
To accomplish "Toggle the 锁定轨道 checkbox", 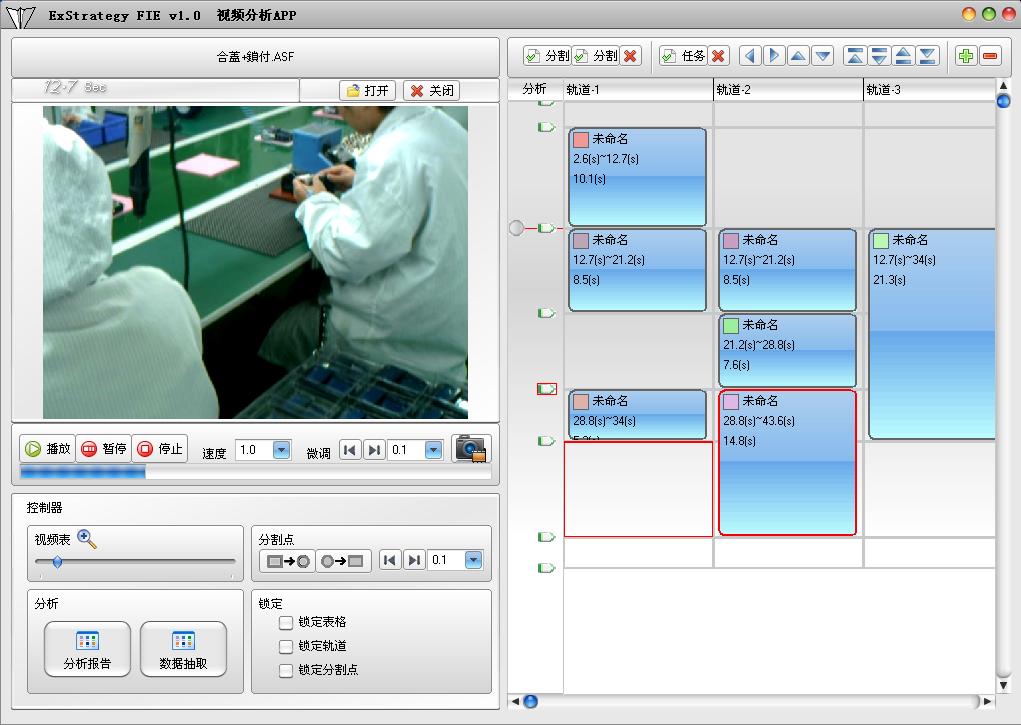I will pyautogui.click(x=287, y=646).
